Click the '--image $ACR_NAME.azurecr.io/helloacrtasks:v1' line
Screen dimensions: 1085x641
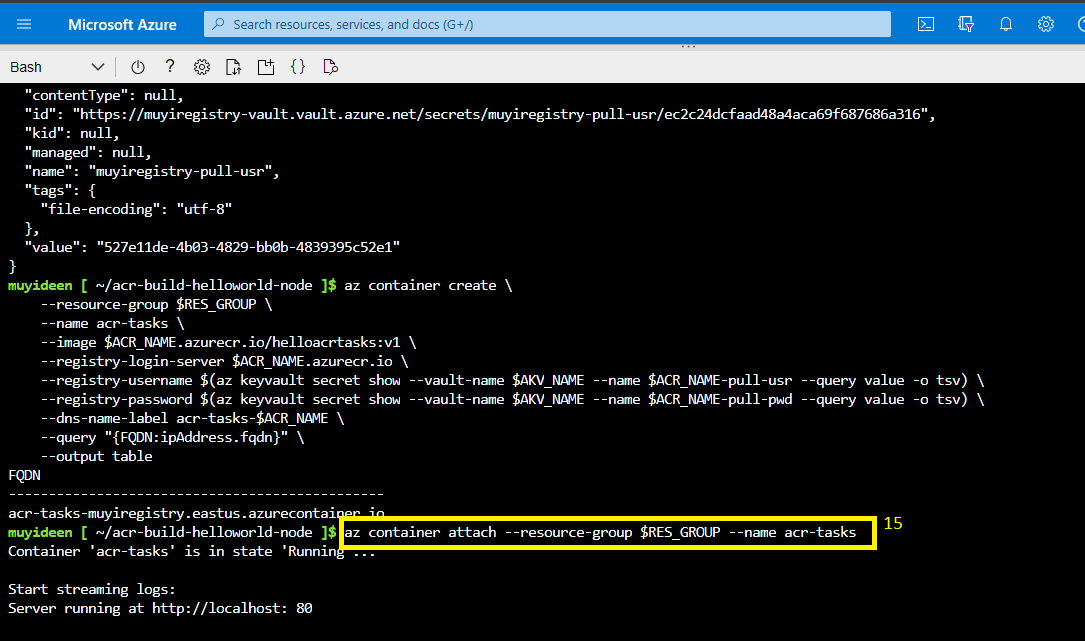(x=228, y=342)
